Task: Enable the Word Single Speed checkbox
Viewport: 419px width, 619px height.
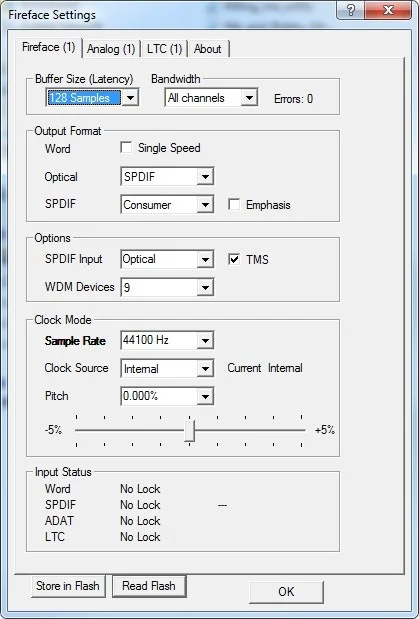Action: point(126,148)
